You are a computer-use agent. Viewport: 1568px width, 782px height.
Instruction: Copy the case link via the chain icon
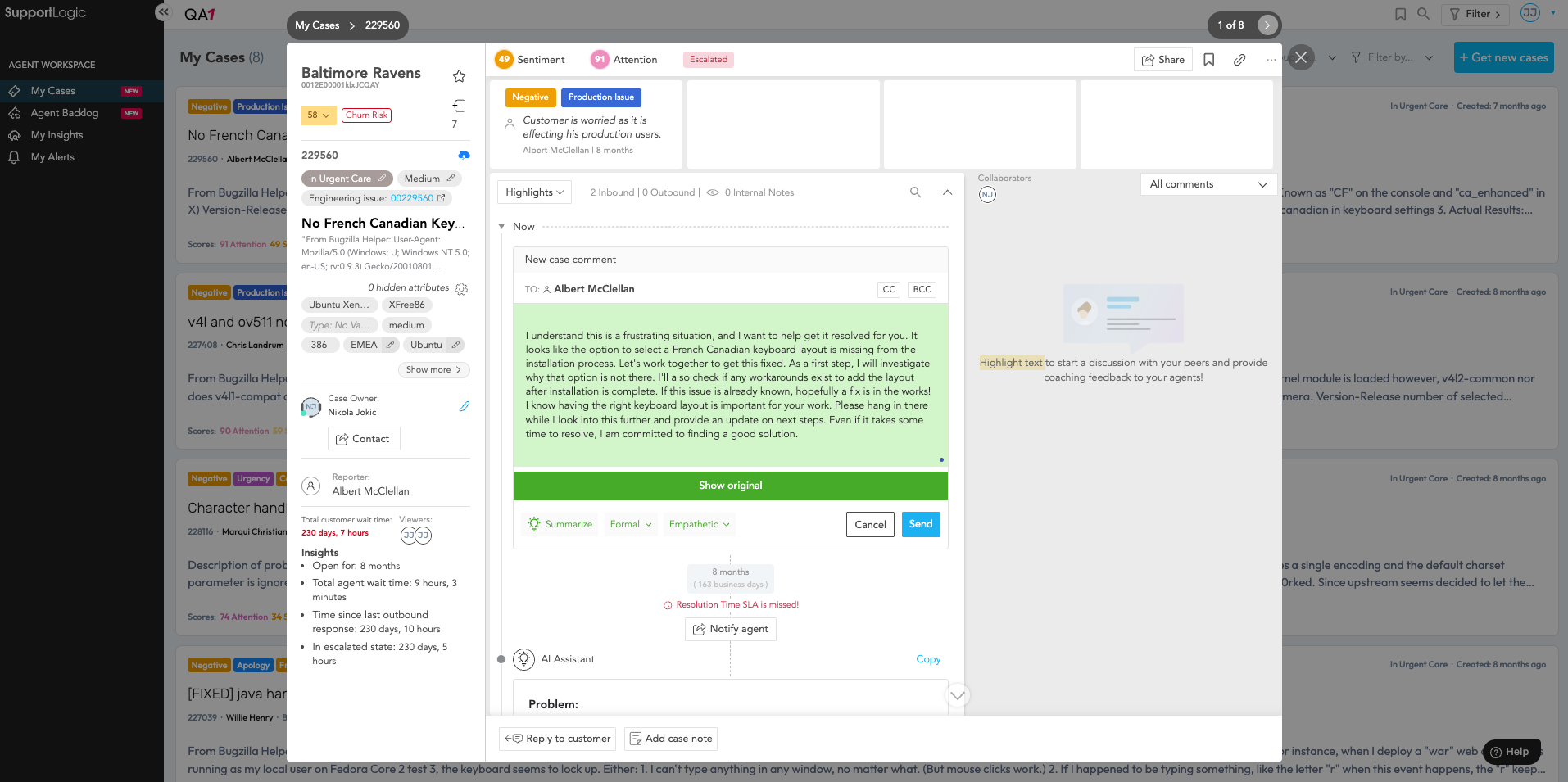pos(1239,60)
